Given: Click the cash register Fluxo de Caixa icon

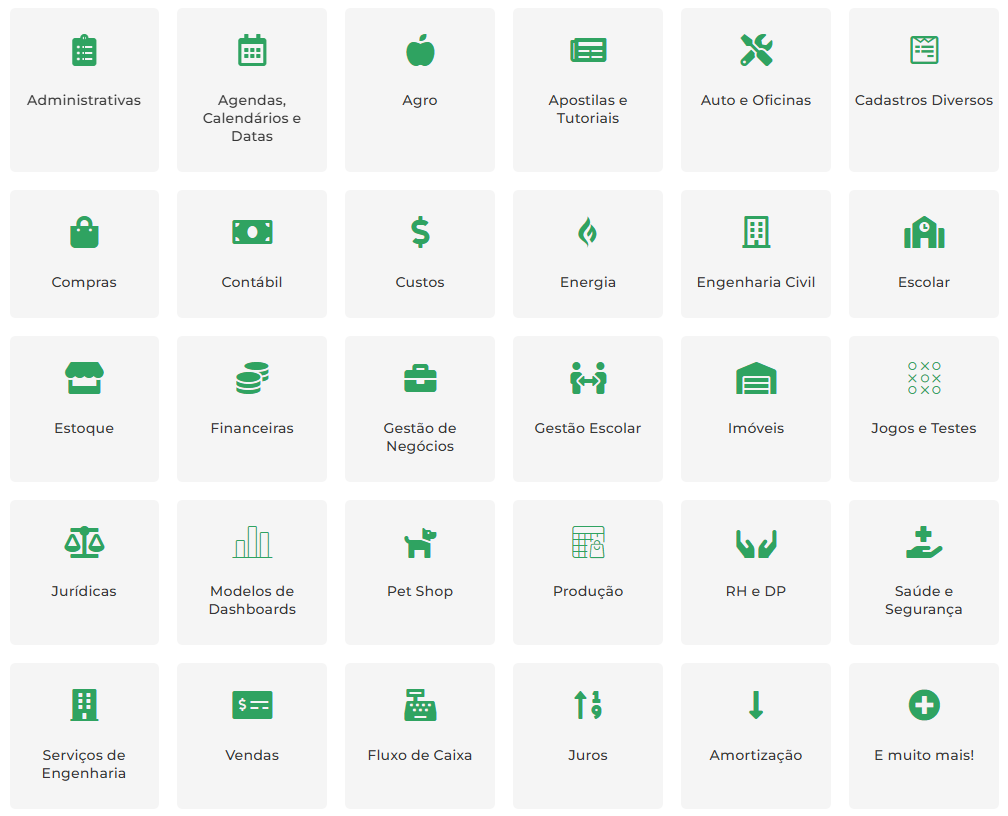Looking at the screenshot, I should (420, 705).
